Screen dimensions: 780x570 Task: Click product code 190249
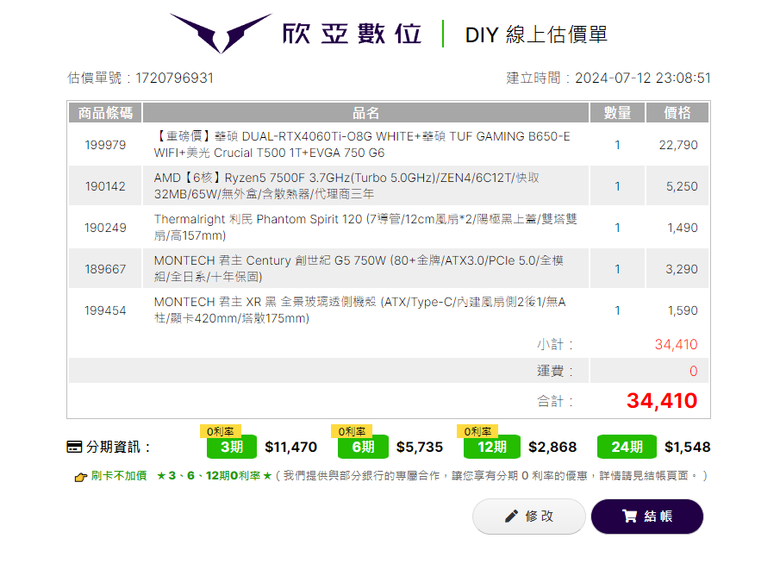[x=105, y=228]
